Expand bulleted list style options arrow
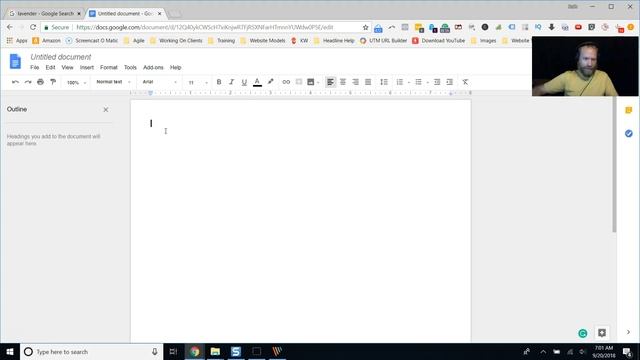Screen dimensions: 640x360 (x=427, y=82)
